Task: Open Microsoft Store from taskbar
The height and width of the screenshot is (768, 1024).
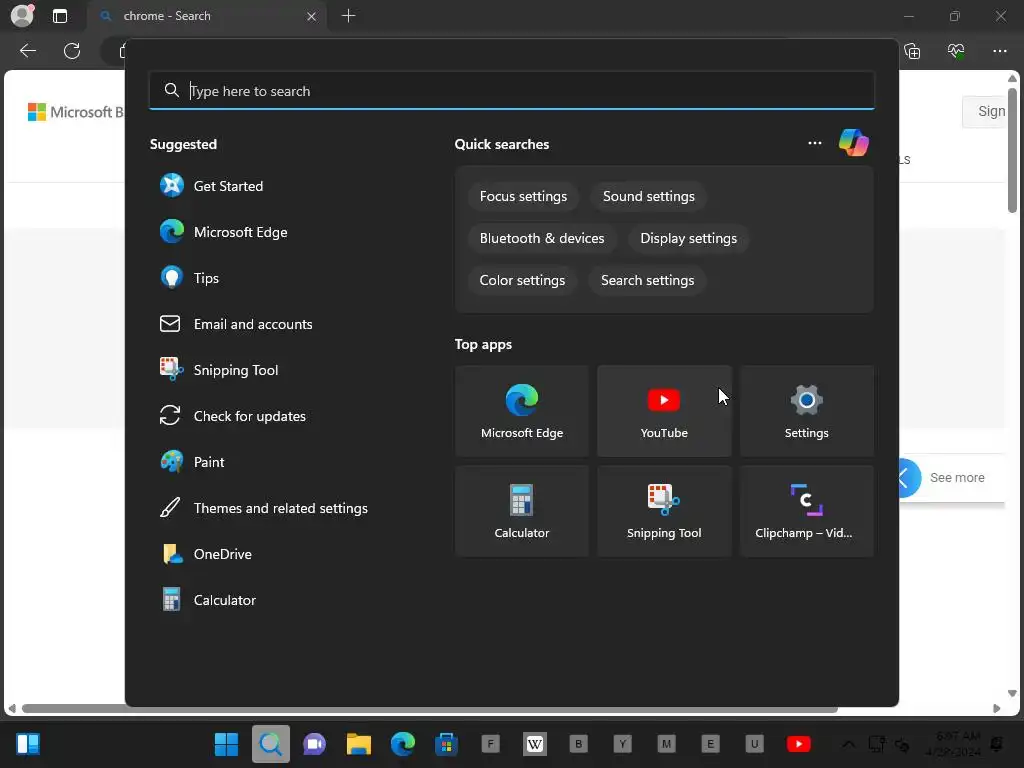Action: click(447, 744)
